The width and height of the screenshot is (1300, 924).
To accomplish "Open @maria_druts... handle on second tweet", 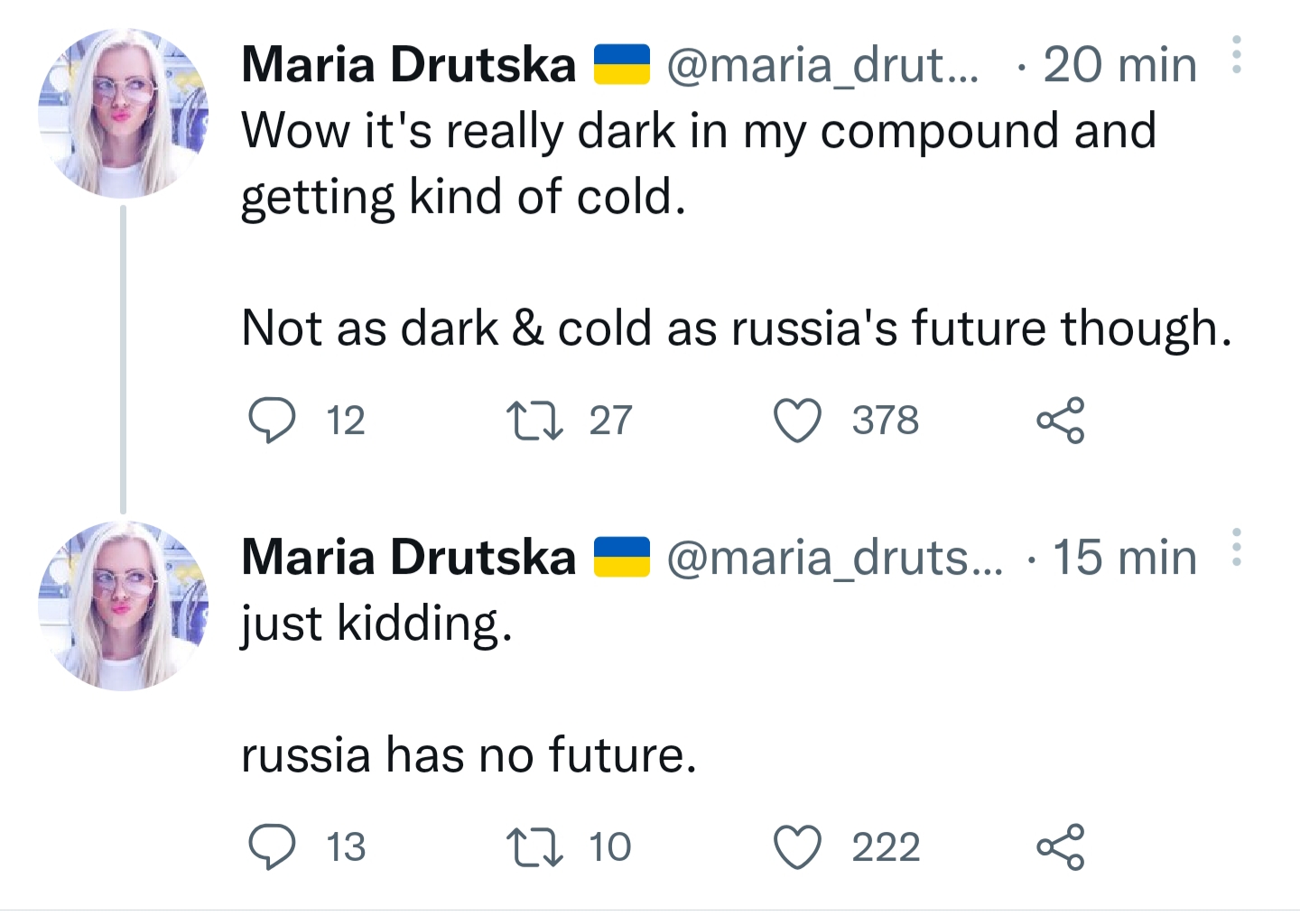I will (x=835, y=558).
